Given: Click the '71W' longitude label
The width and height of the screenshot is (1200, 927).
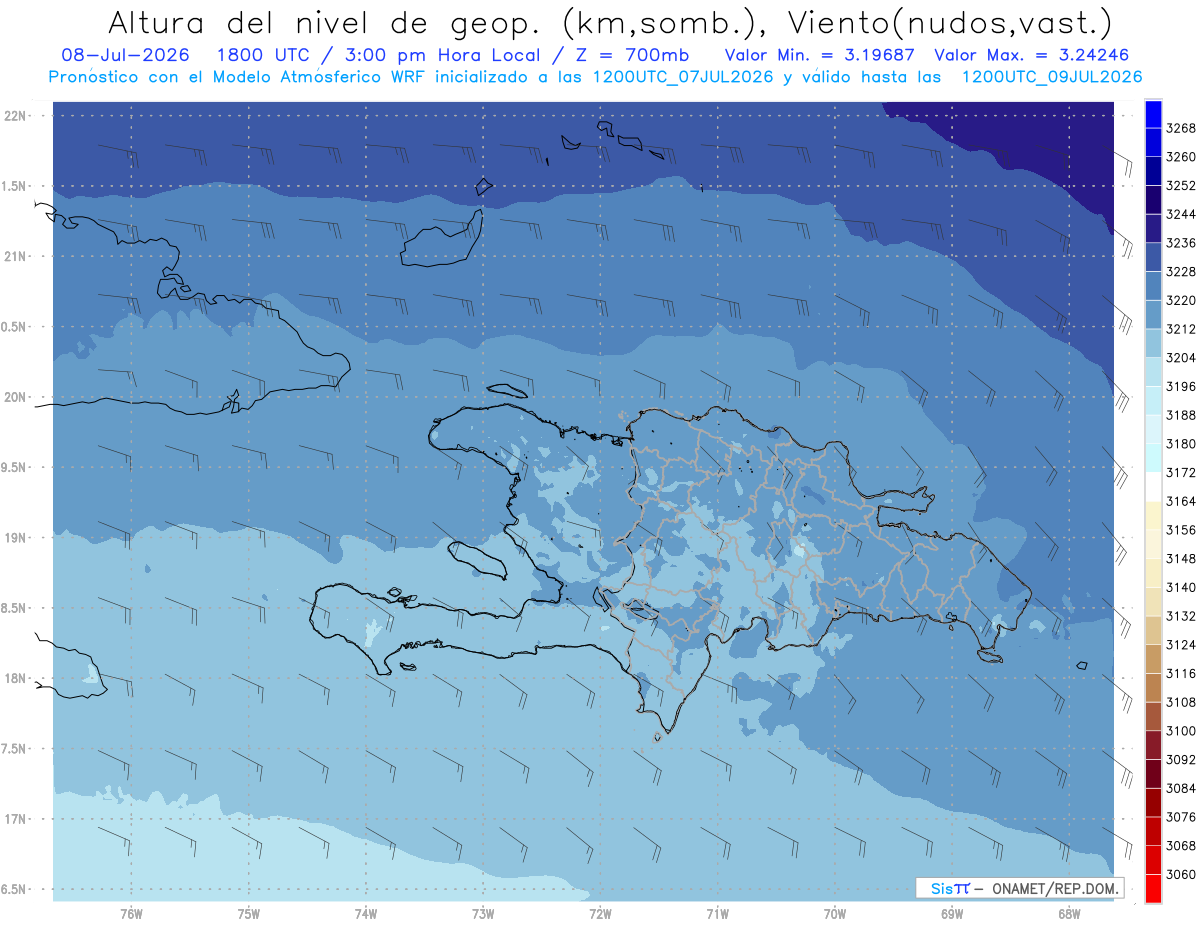Looking at the screenshot, I should 717,914.
